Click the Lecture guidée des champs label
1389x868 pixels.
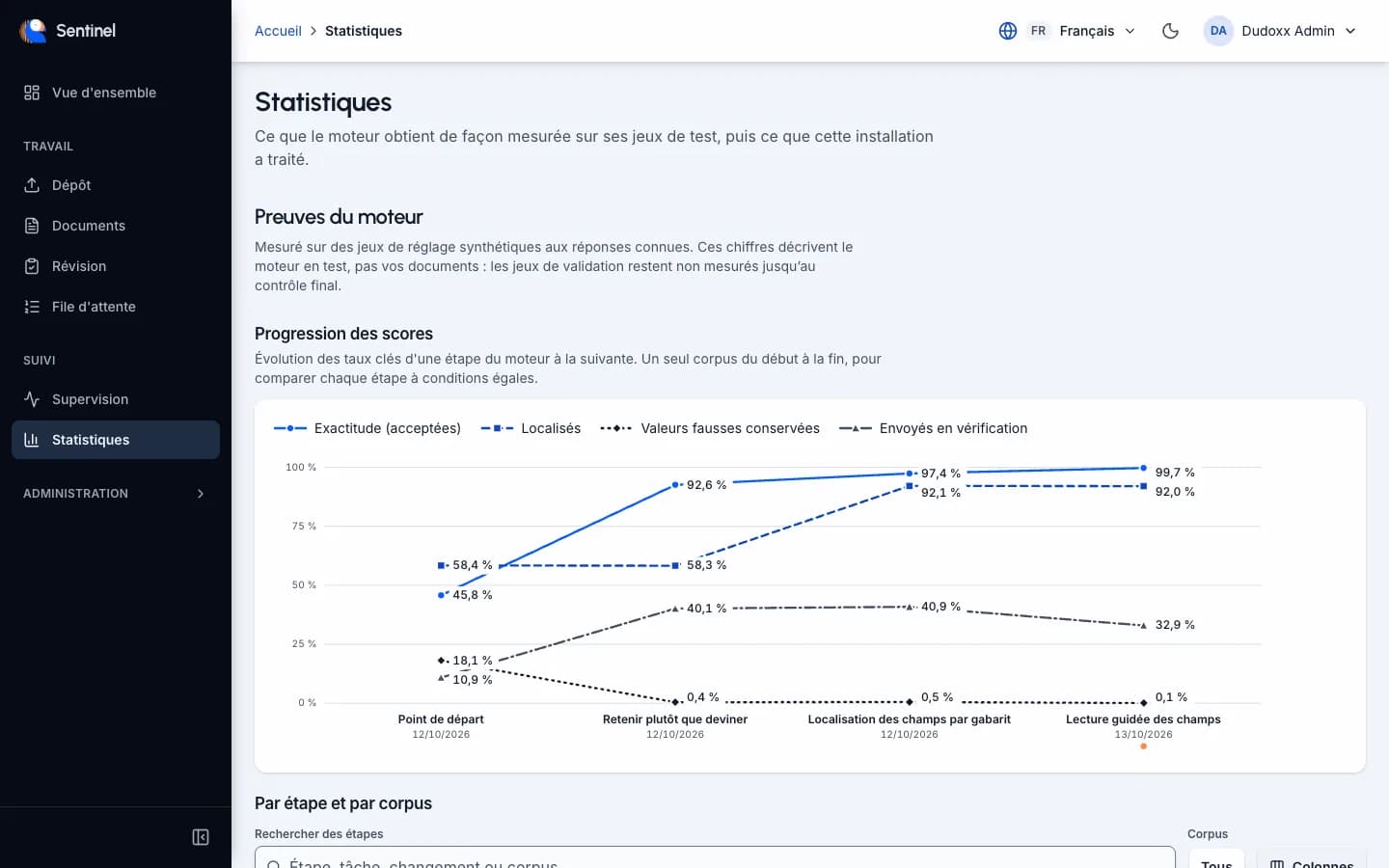click(x=1143, y=719)
